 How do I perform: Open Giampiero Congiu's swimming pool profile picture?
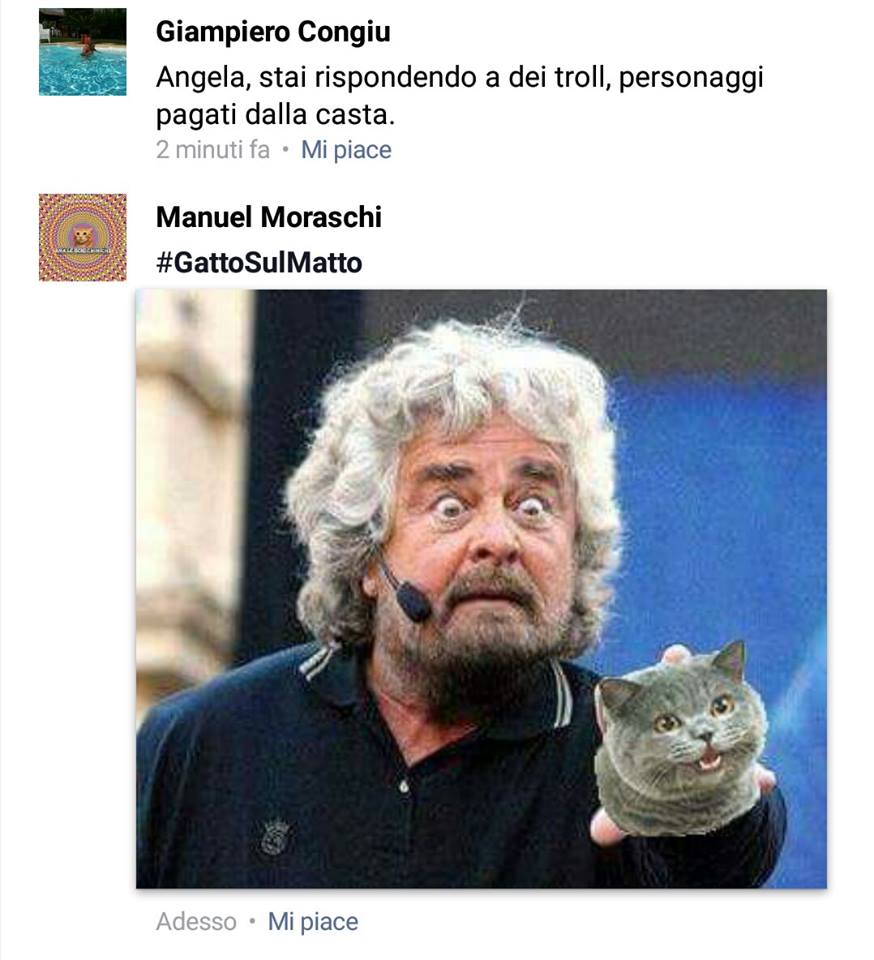tap(83, 52)
